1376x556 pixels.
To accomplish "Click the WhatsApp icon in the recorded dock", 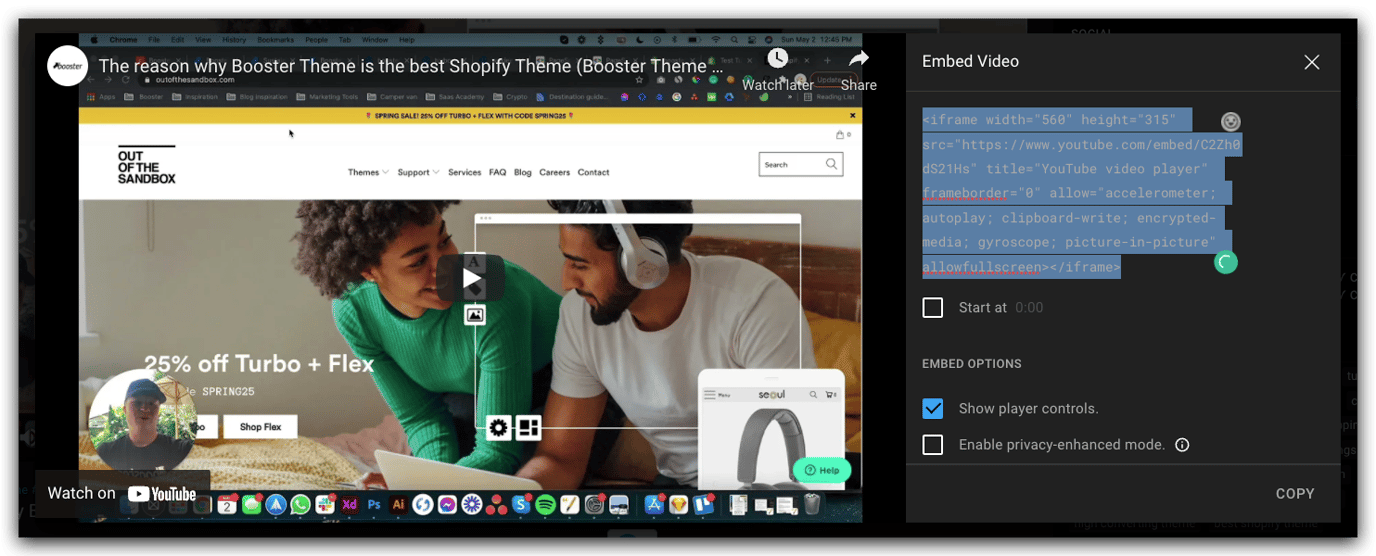I will (301, 505).
